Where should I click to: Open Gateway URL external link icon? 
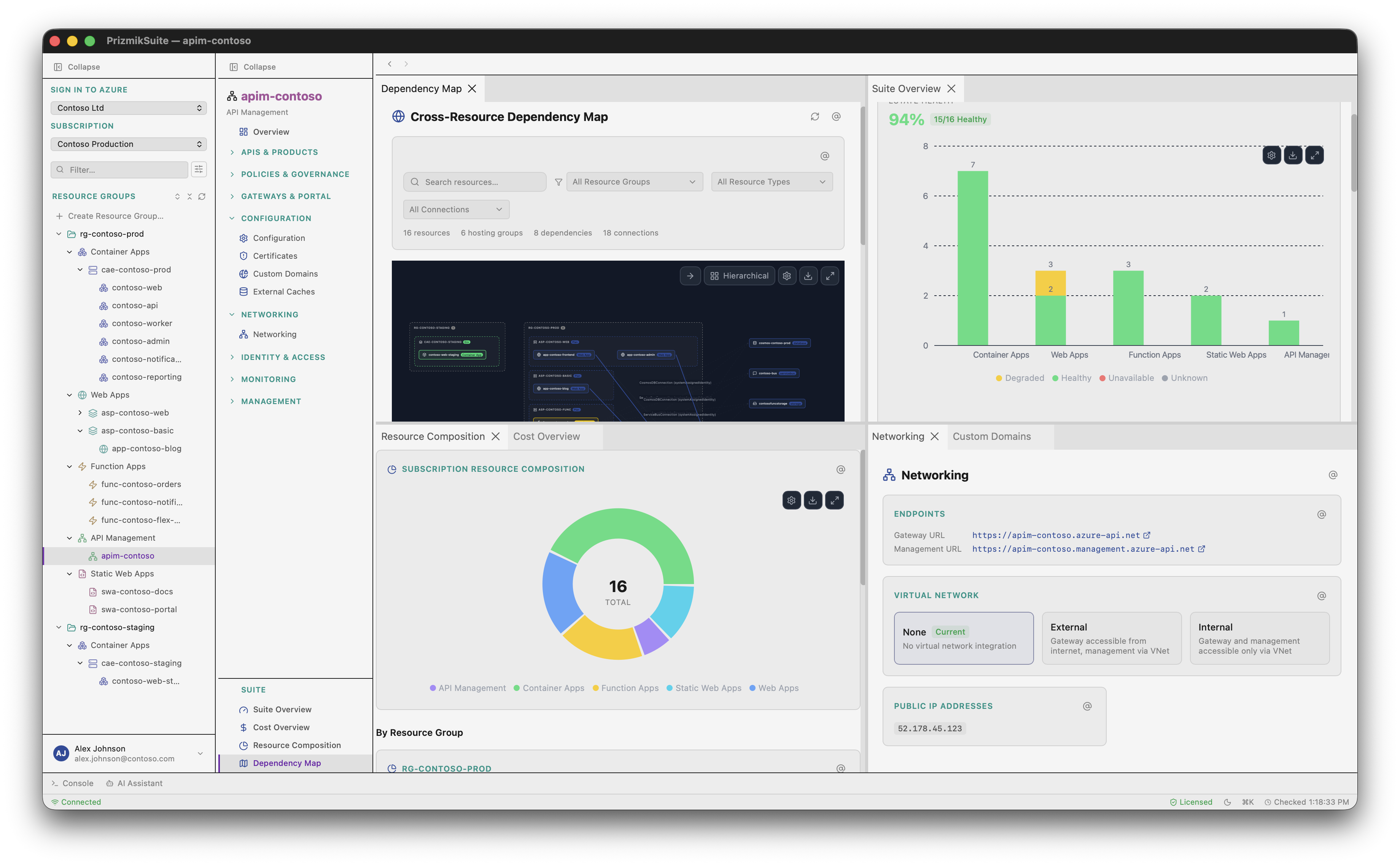click(x=1147, y=535)
